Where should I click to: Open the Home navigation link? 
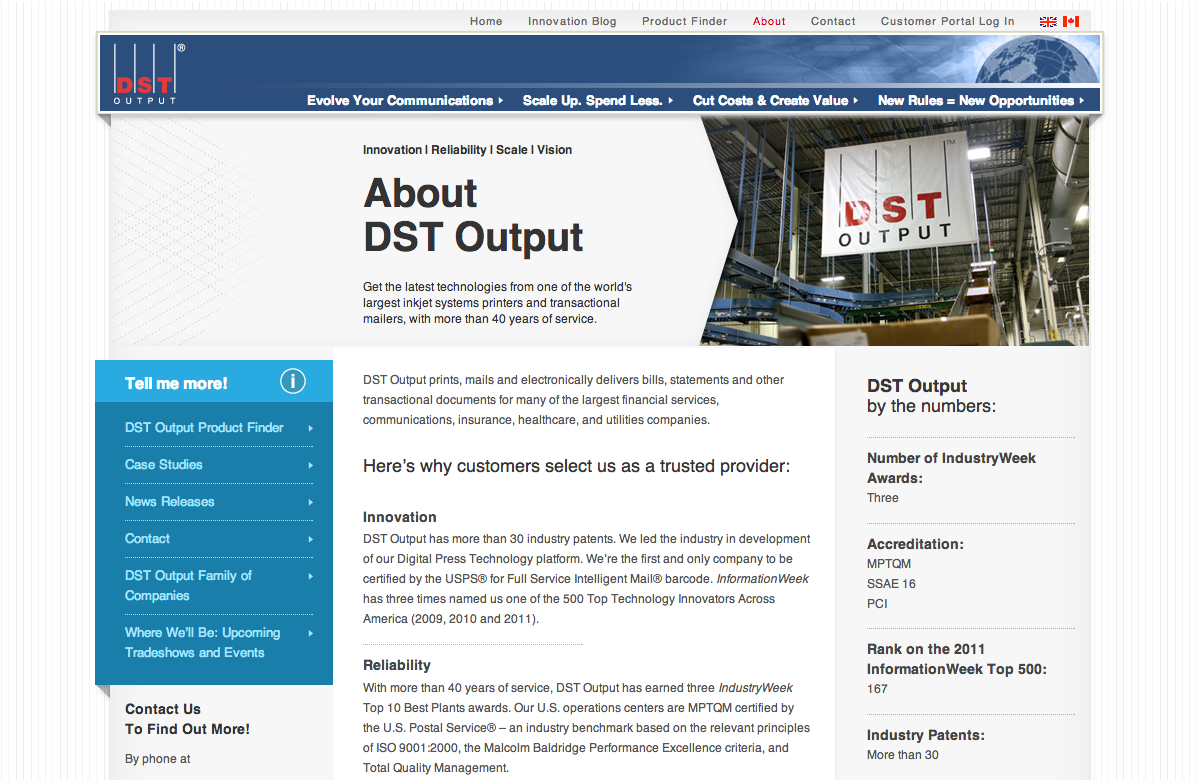coord(486,21)
